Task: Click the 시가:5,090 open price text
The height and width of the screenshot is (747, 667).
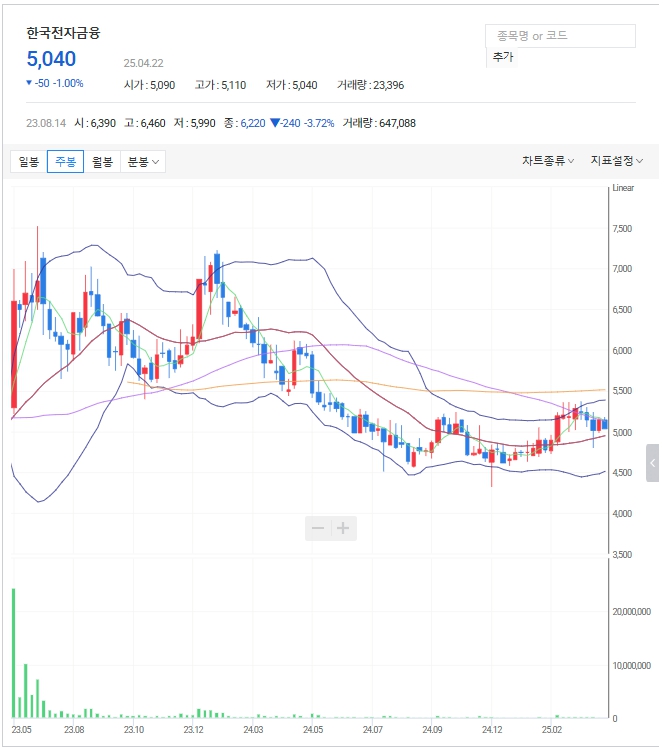Action: click(149, 85)
